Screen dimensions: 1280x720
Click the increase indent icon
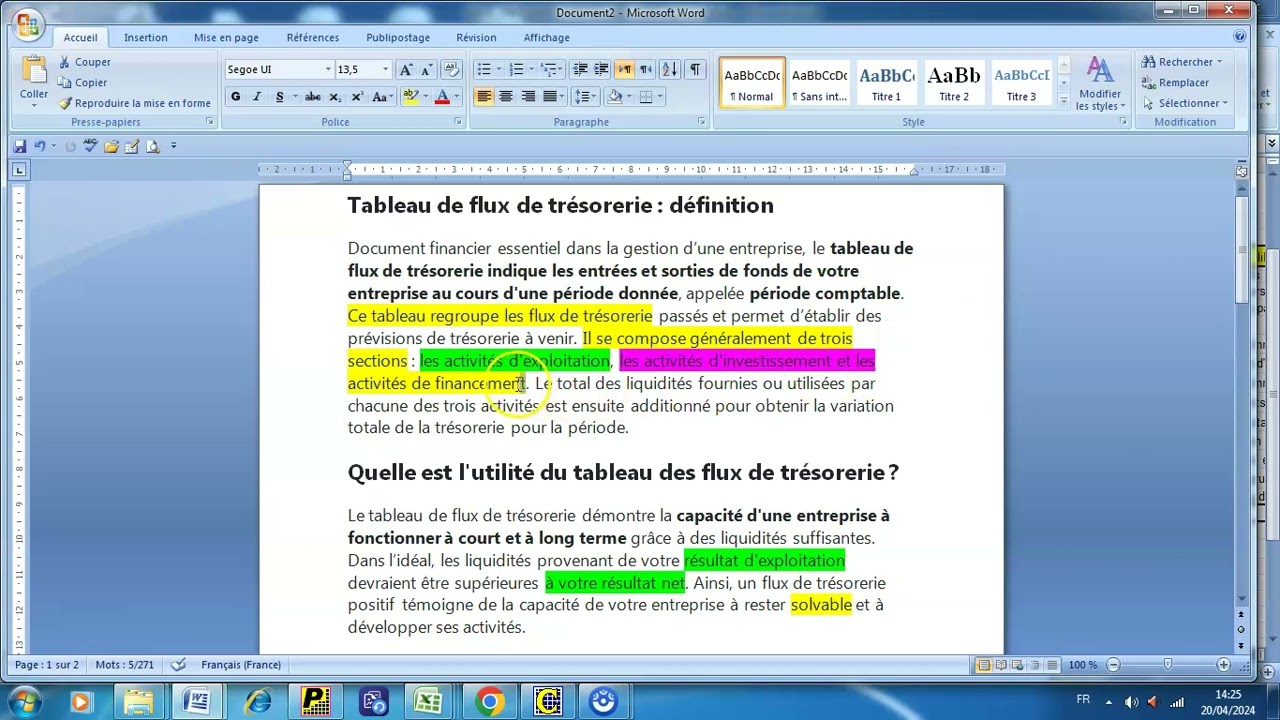pos(601,69)
